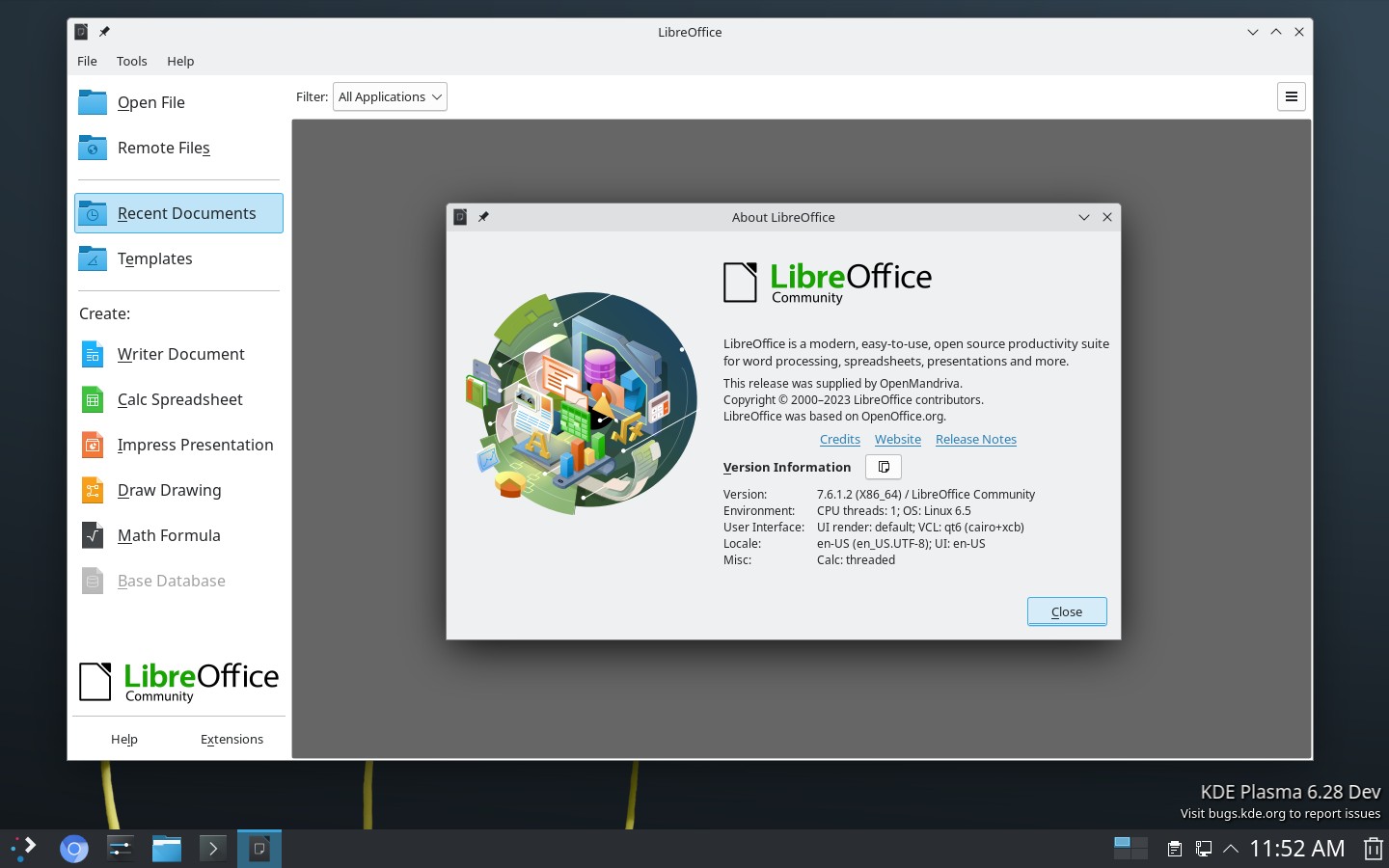The image size is (1389, 868).
Task: Show hidden system tray icons arrow
Action: coord(1231,849)
